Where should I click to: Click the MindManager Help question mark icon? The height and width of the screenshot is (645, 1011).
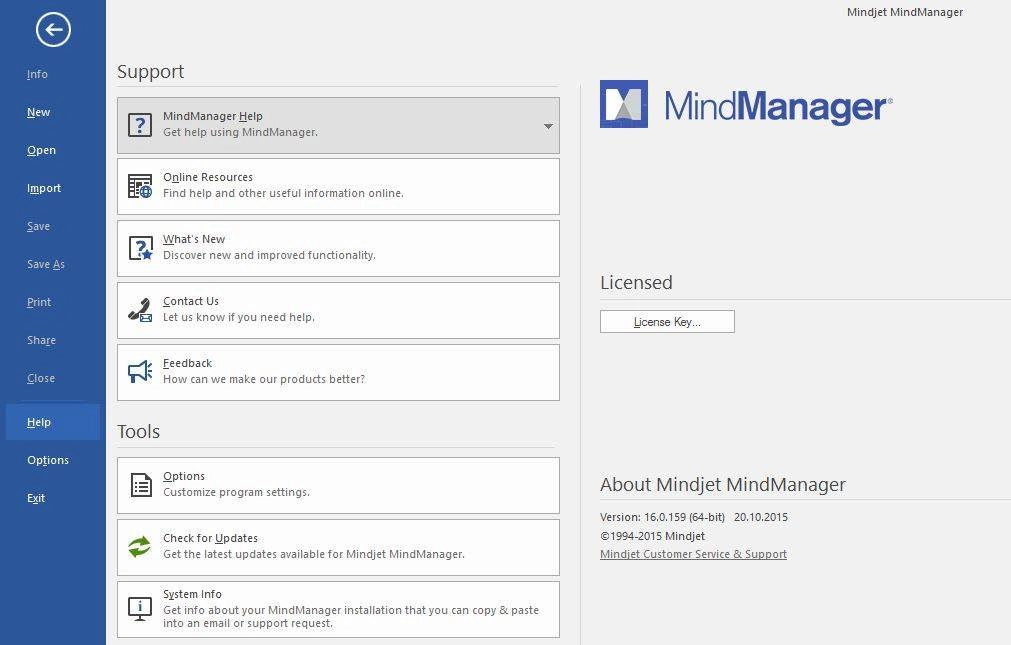click(x=140, y=124)
